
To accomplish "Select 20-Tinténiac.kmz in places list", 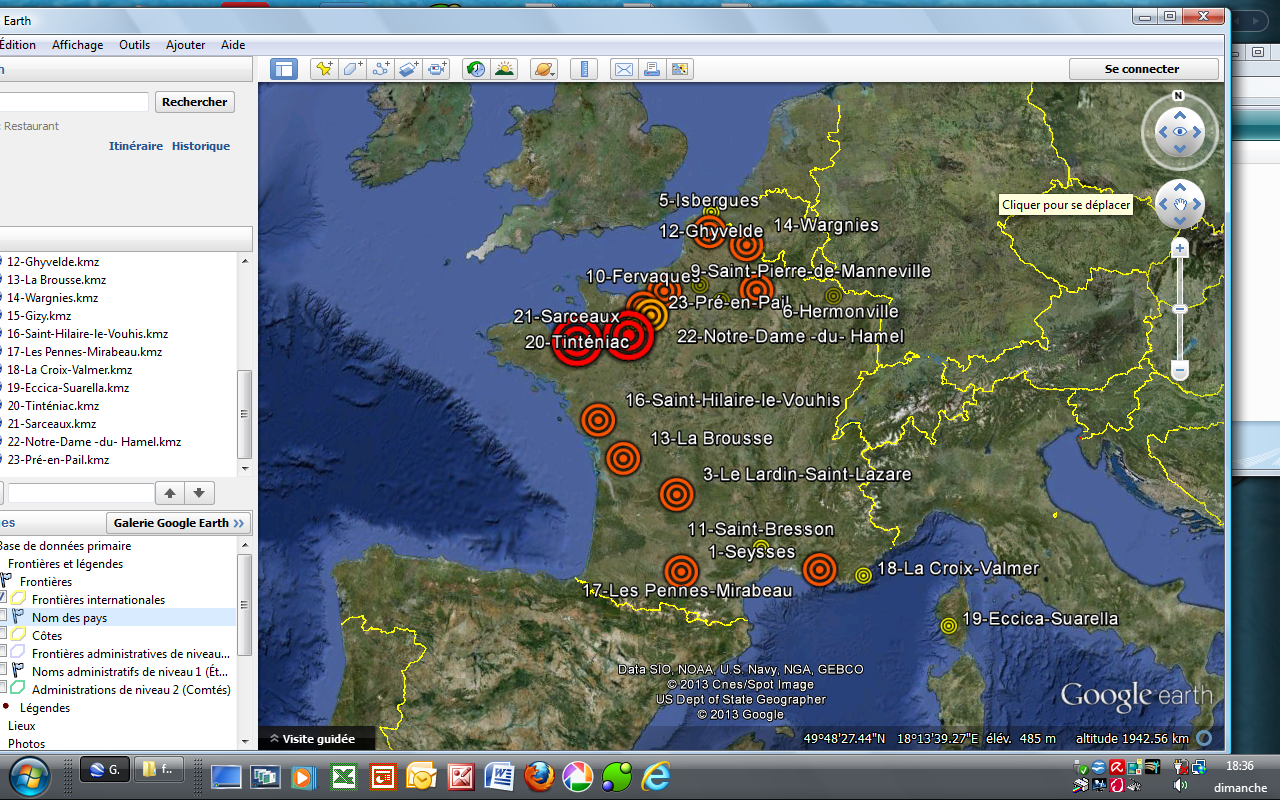I will (53, 406).
